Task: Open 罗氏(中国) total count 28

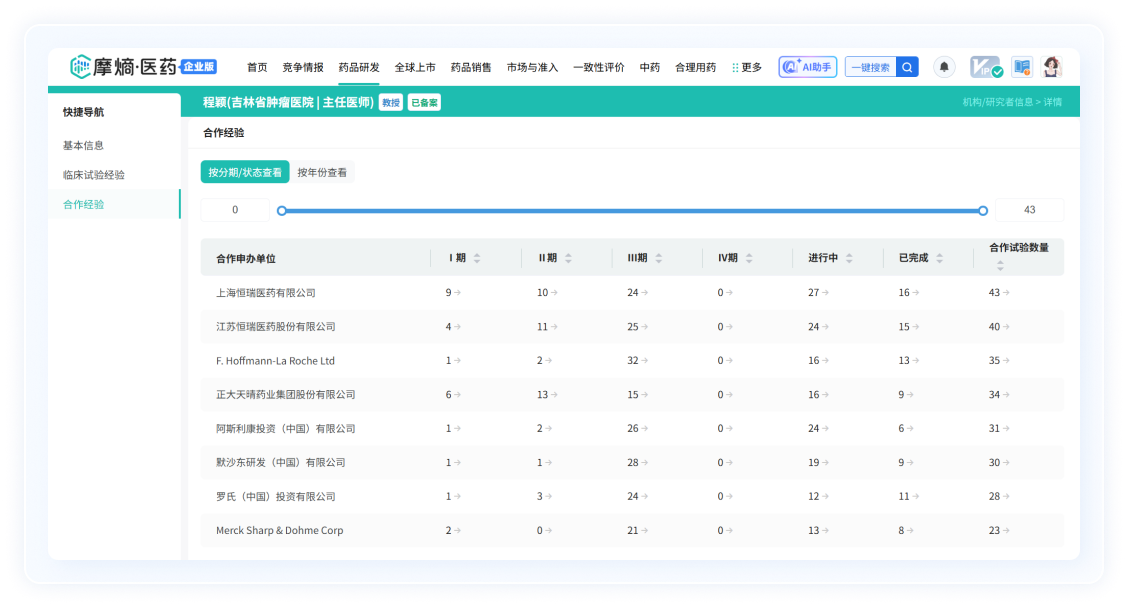Action: [999, 496]
